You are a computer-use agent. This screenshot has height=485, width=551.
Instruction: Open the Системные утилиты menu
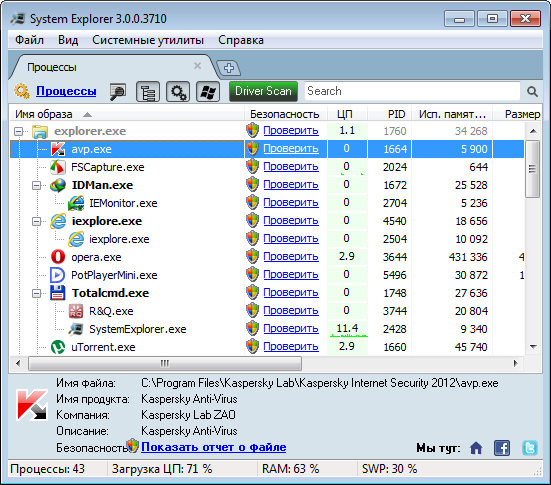[148, 40]
